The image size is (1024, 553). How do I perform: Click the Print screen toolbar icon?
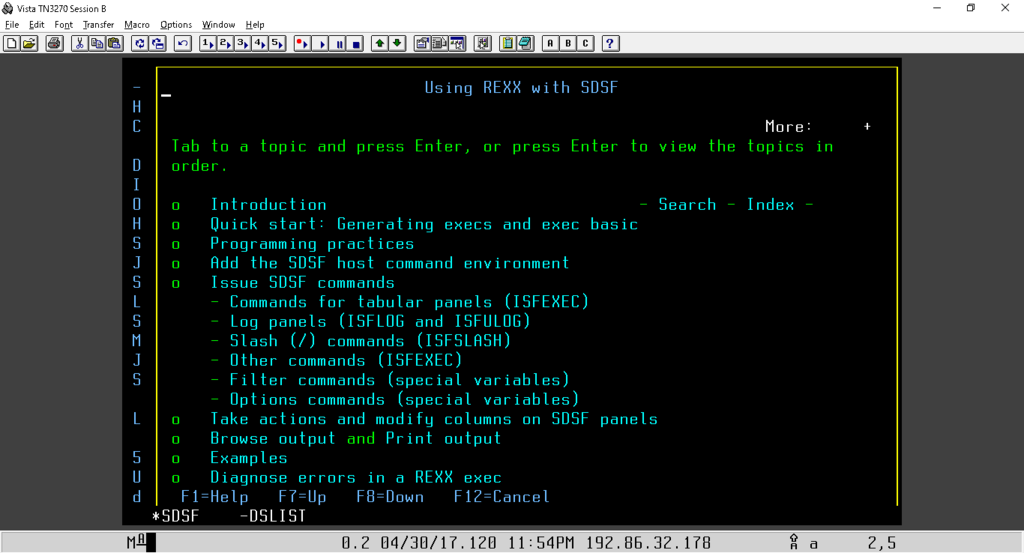[54, 44]
